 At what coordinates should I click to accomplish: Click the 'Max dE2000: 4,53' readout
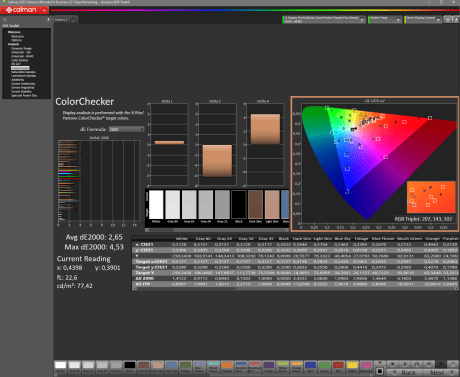pos(94,247)
